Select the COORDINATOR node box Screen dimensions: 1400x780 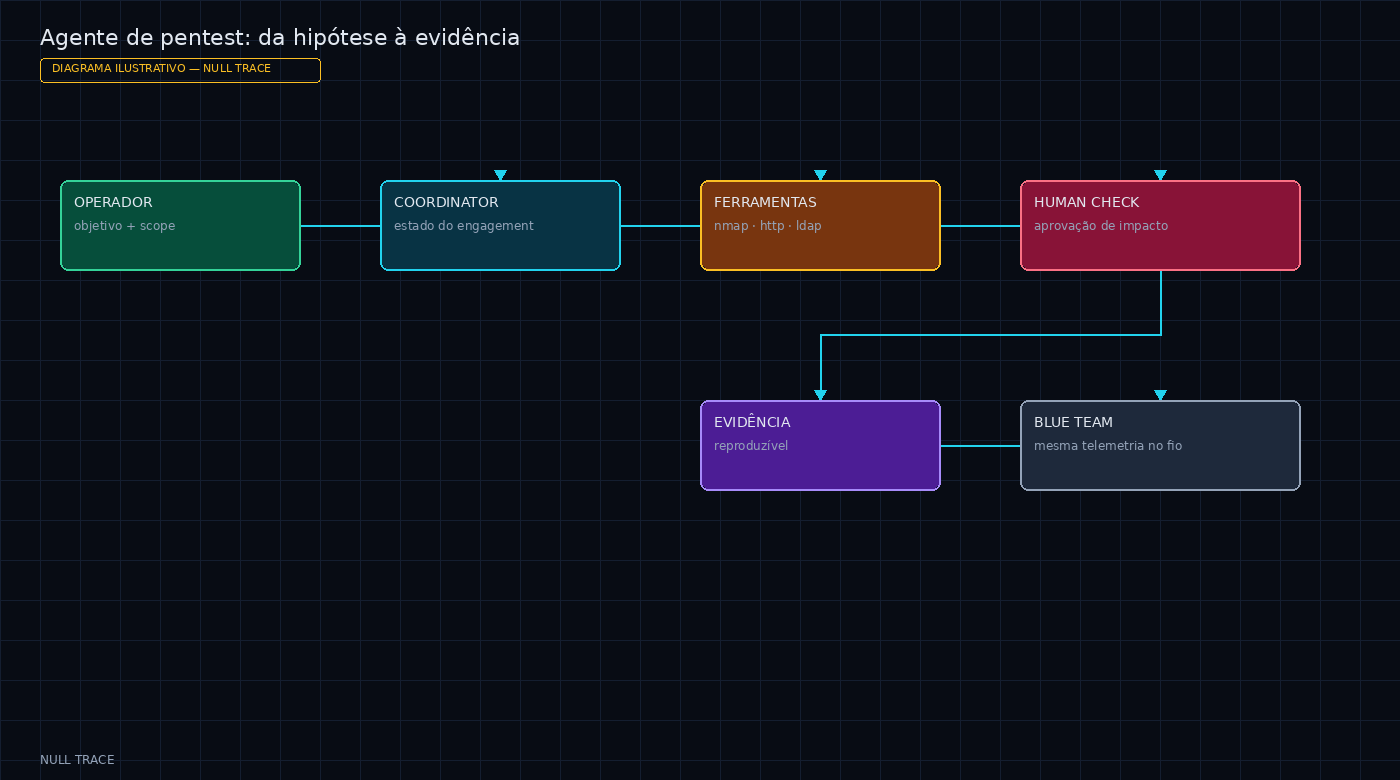[500, 225]
